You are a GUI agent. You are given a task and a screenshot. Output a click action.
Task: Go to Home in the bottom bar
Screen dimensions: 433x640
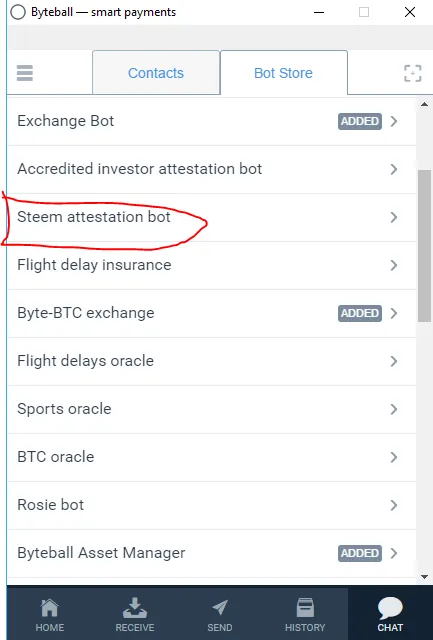coord(50,607)
